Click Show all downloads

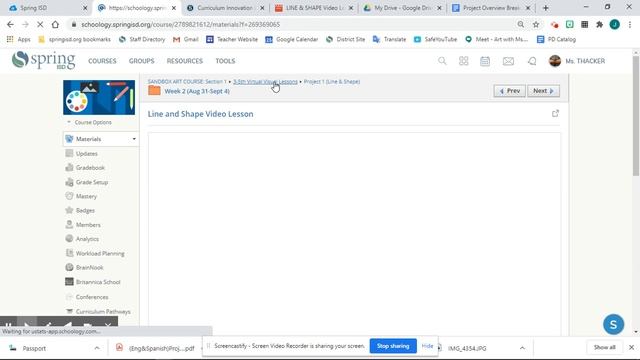pyautogui.click(x=604, y=347)
